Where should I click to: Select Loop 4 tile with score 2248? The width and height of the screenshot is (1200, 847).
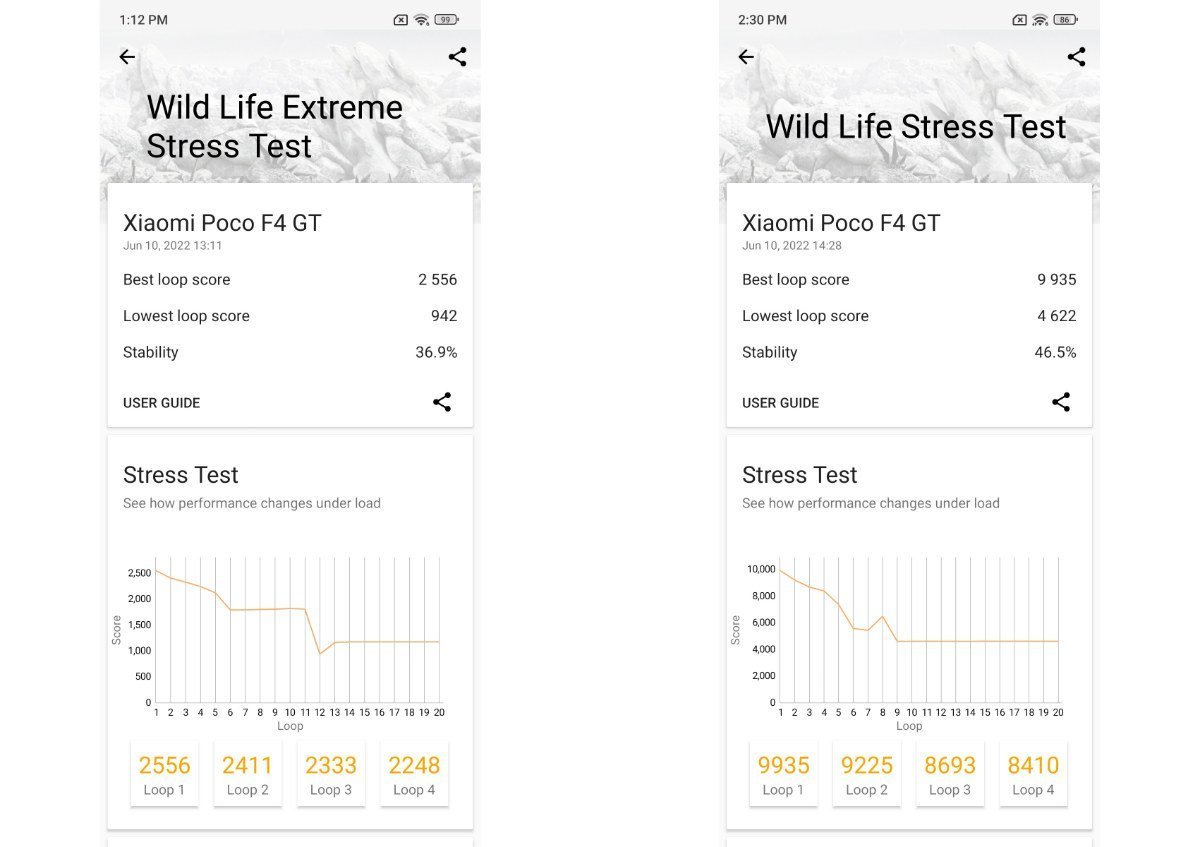pyautogui.click(x=414, y=773)
